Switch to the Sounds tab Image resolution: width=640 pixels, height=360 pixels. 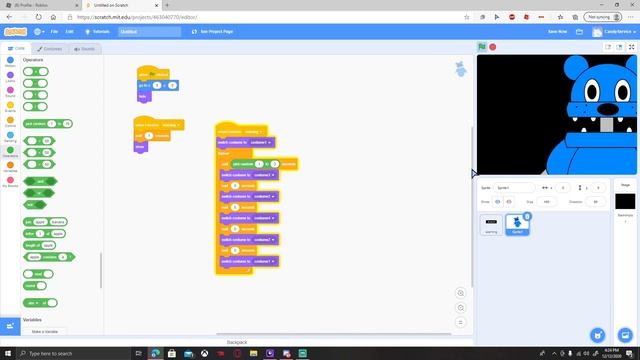click(84, 49)
